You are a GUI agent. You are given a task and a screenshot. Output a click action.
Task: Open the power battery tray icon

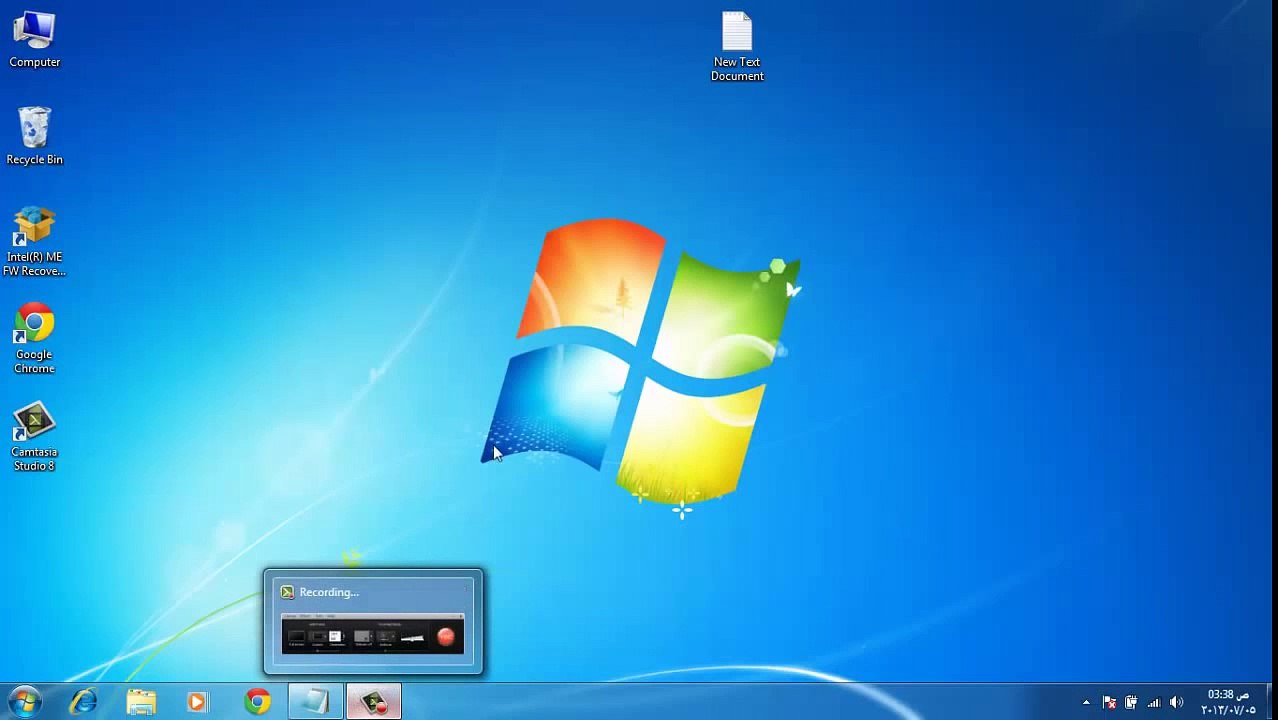(x=1131, y=702)
